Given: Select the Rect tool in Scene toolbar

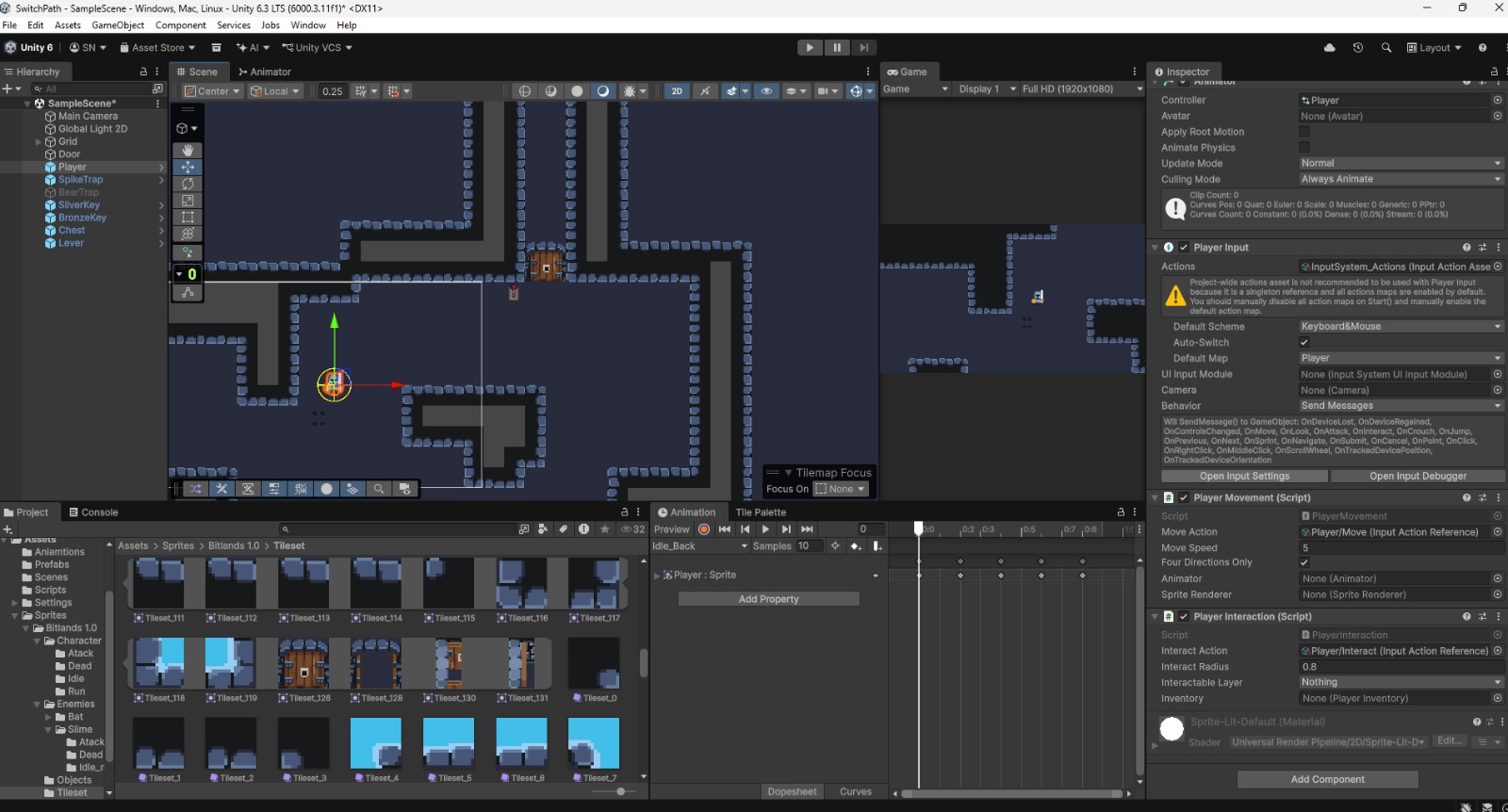Looking at the screenshot, I should point(188,218).
